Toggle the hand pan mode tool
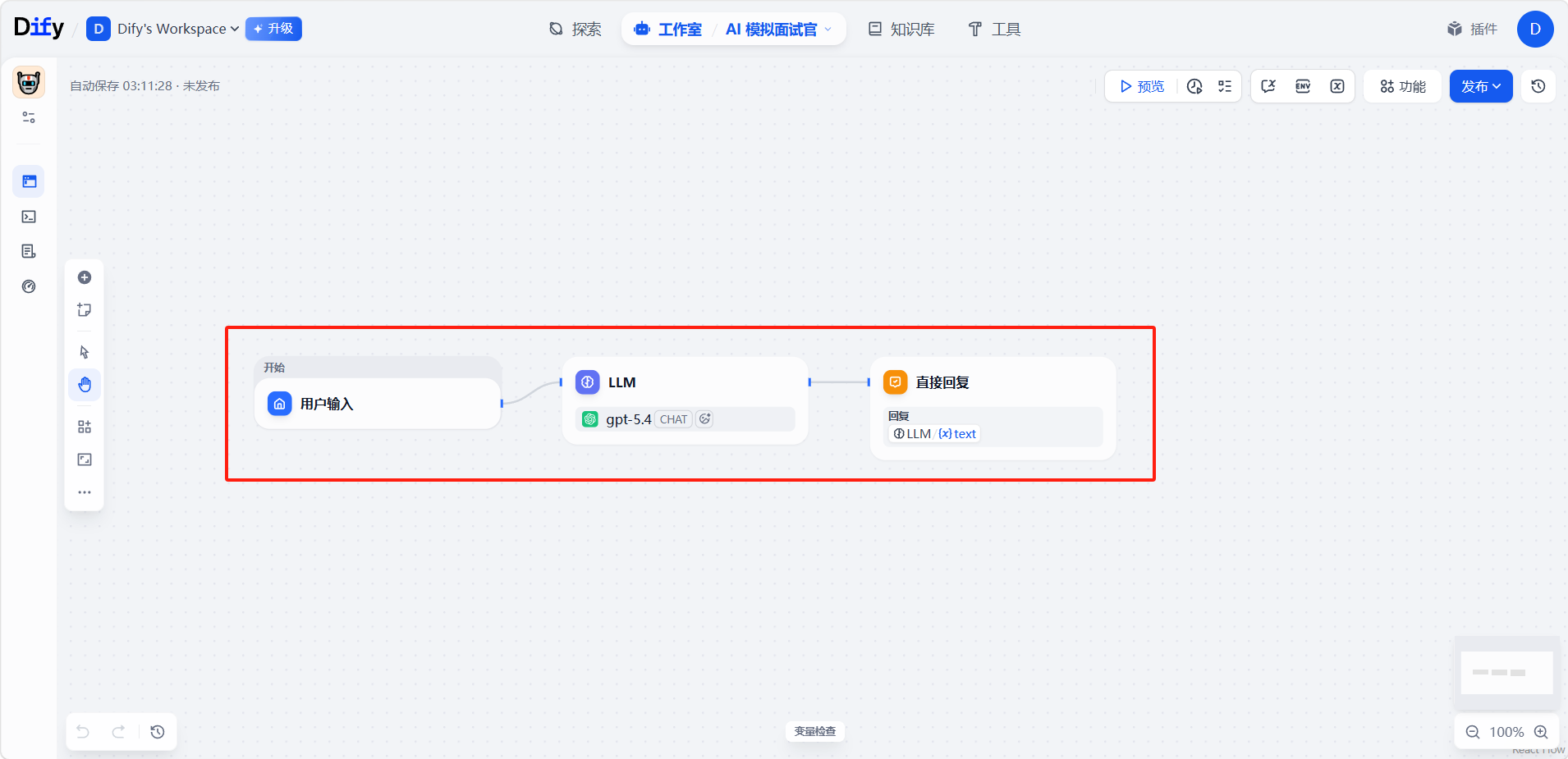 85,385
